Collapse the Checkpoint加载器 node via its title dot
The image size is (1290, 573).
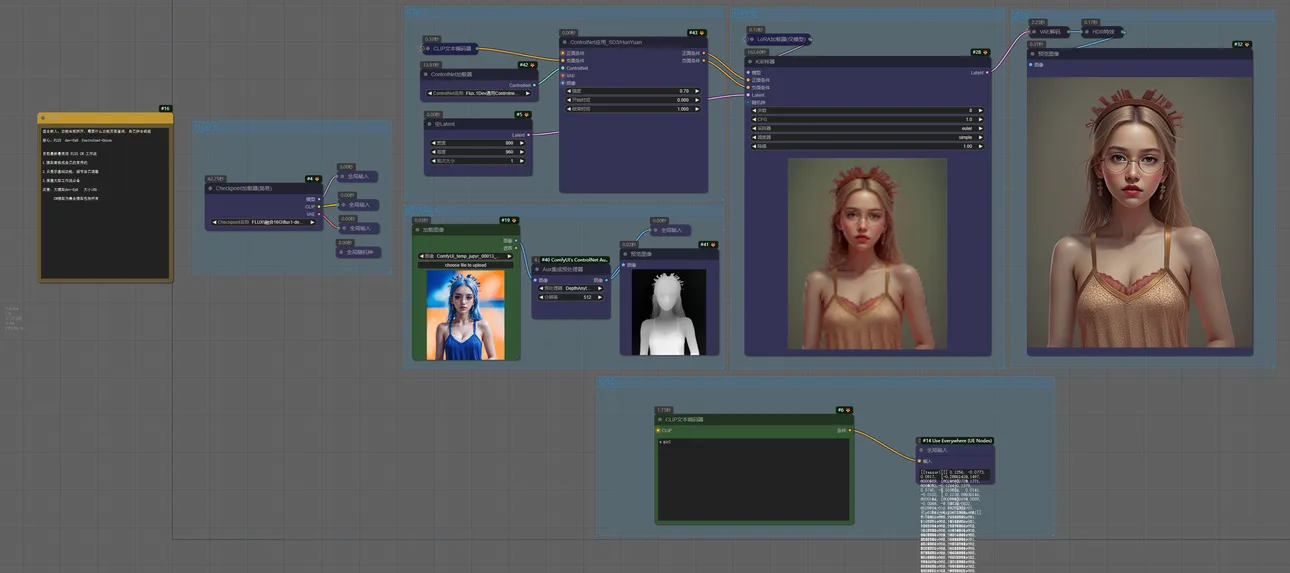coord(210,188)
